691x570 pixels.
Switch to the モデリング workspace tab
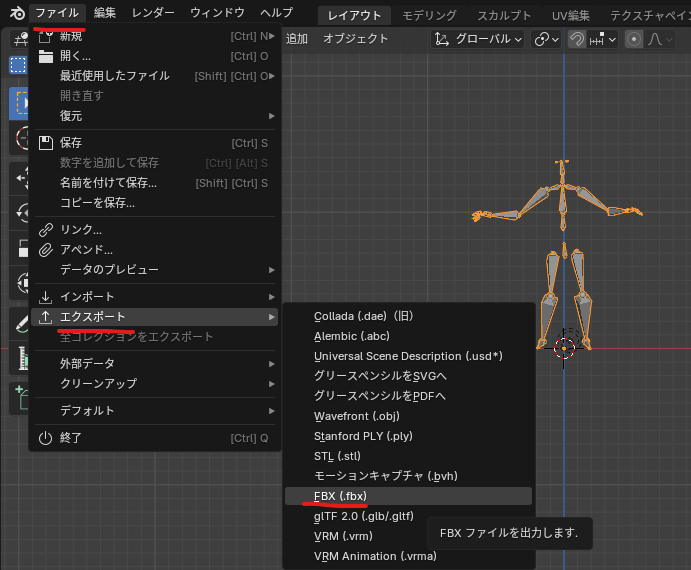[x=429, y=16]
